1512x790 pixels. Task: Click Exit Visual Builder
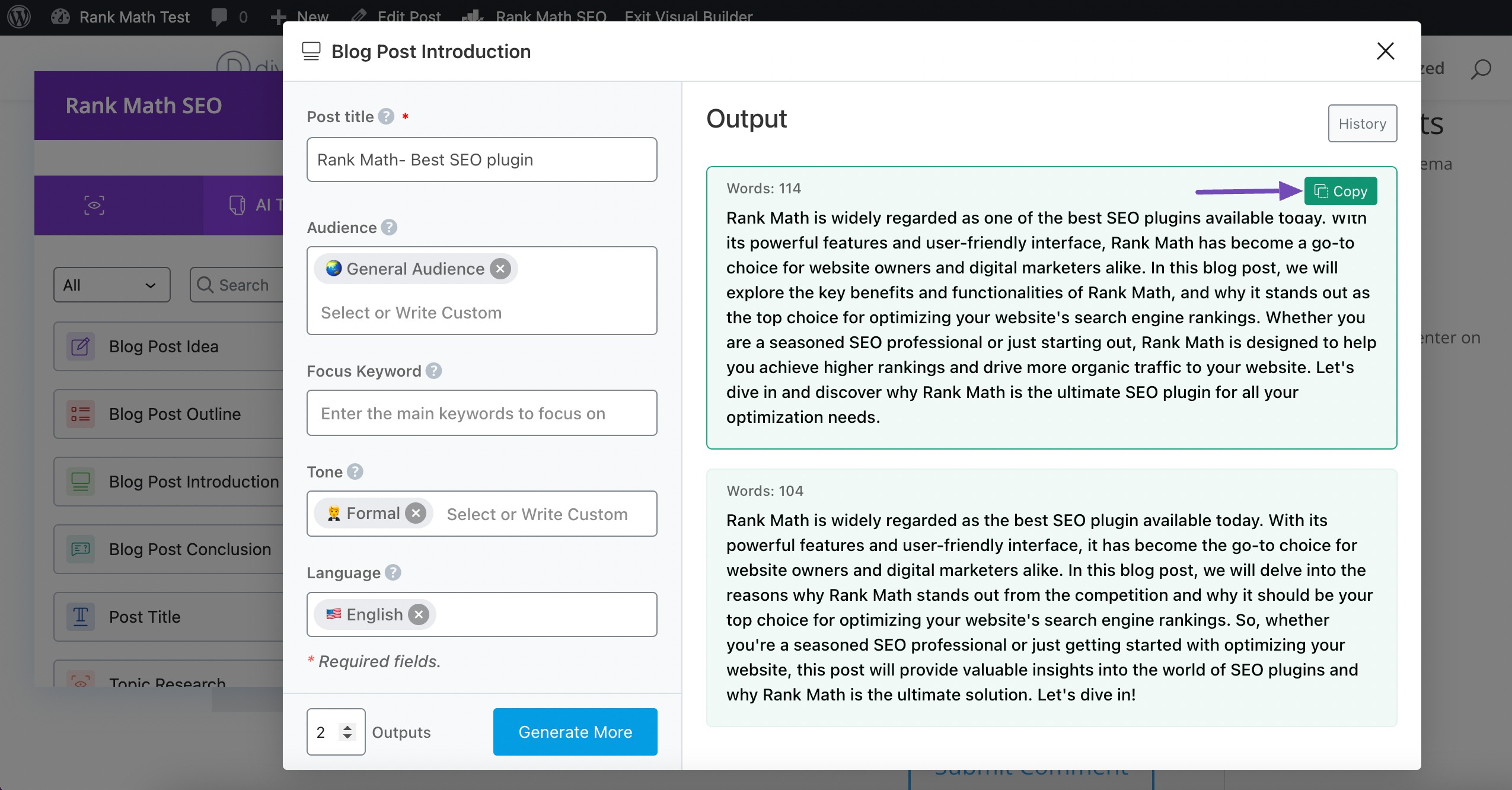(688, 17)
